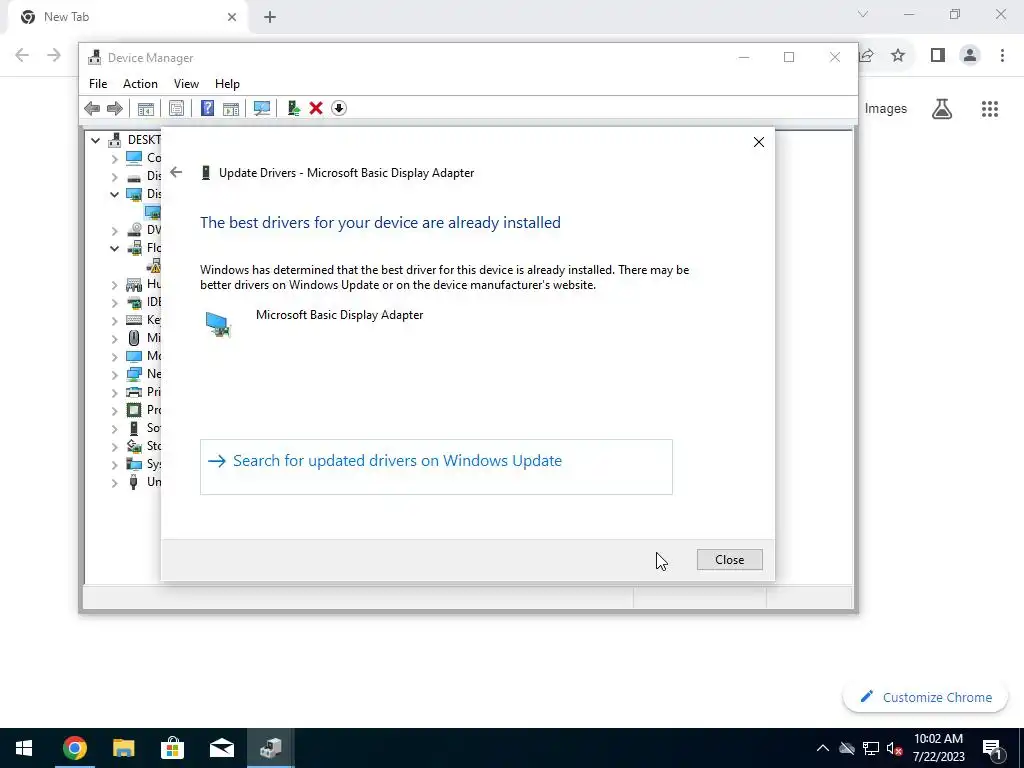Click the Images link on Google page
This screenshot has width=1024, height=768.
(886, 108)
